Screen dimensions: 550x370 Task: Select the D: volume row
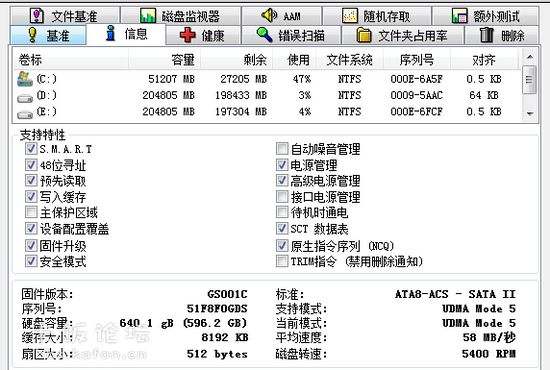267,95
